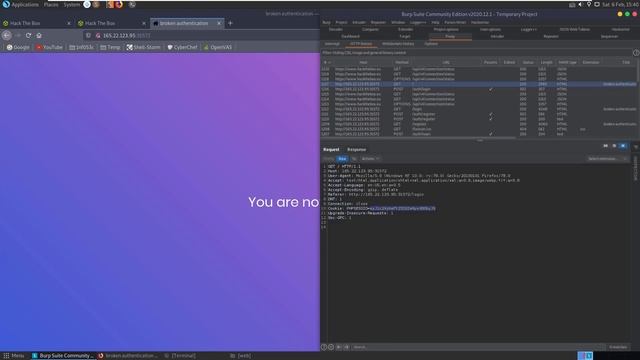
Task: Open the Shell-Storm bookmark
Action: pos(143,47)
